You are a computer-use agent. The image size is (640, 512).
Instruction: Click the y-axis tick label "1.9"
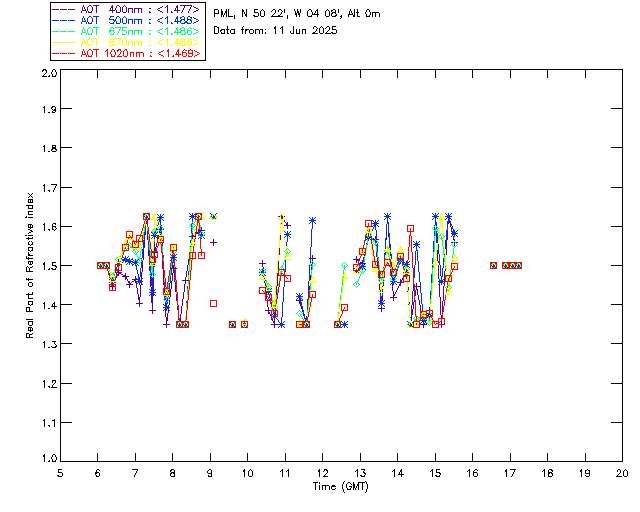pos(49,109)
